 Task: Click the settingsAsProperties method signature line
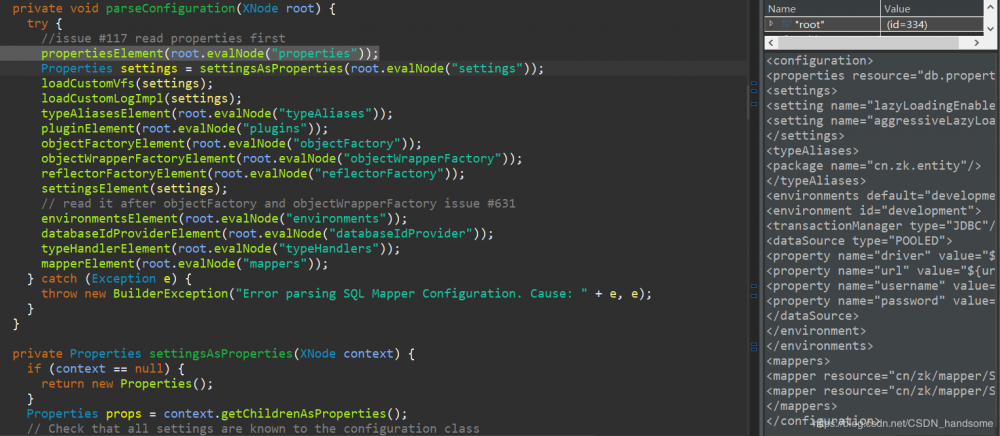click(214, 353)
